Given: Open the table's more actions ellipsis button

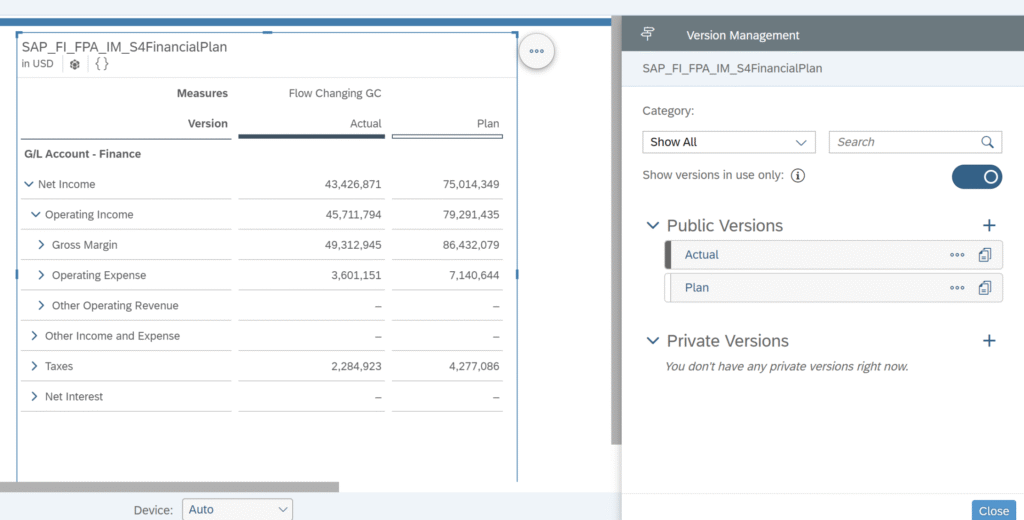Looking at the screenshot, I should click(x=537, y=51).
